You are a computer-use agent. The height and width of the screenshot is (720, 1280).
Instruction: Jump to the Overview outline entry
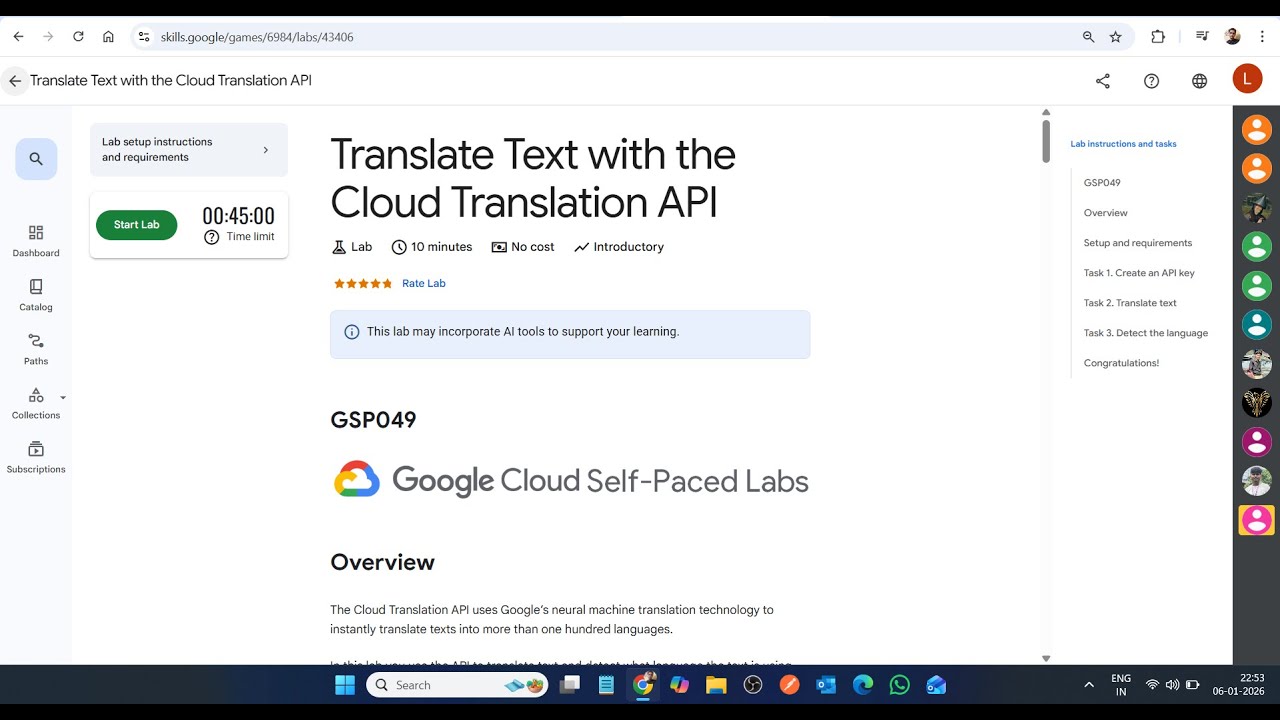[x=1105, y=213]
